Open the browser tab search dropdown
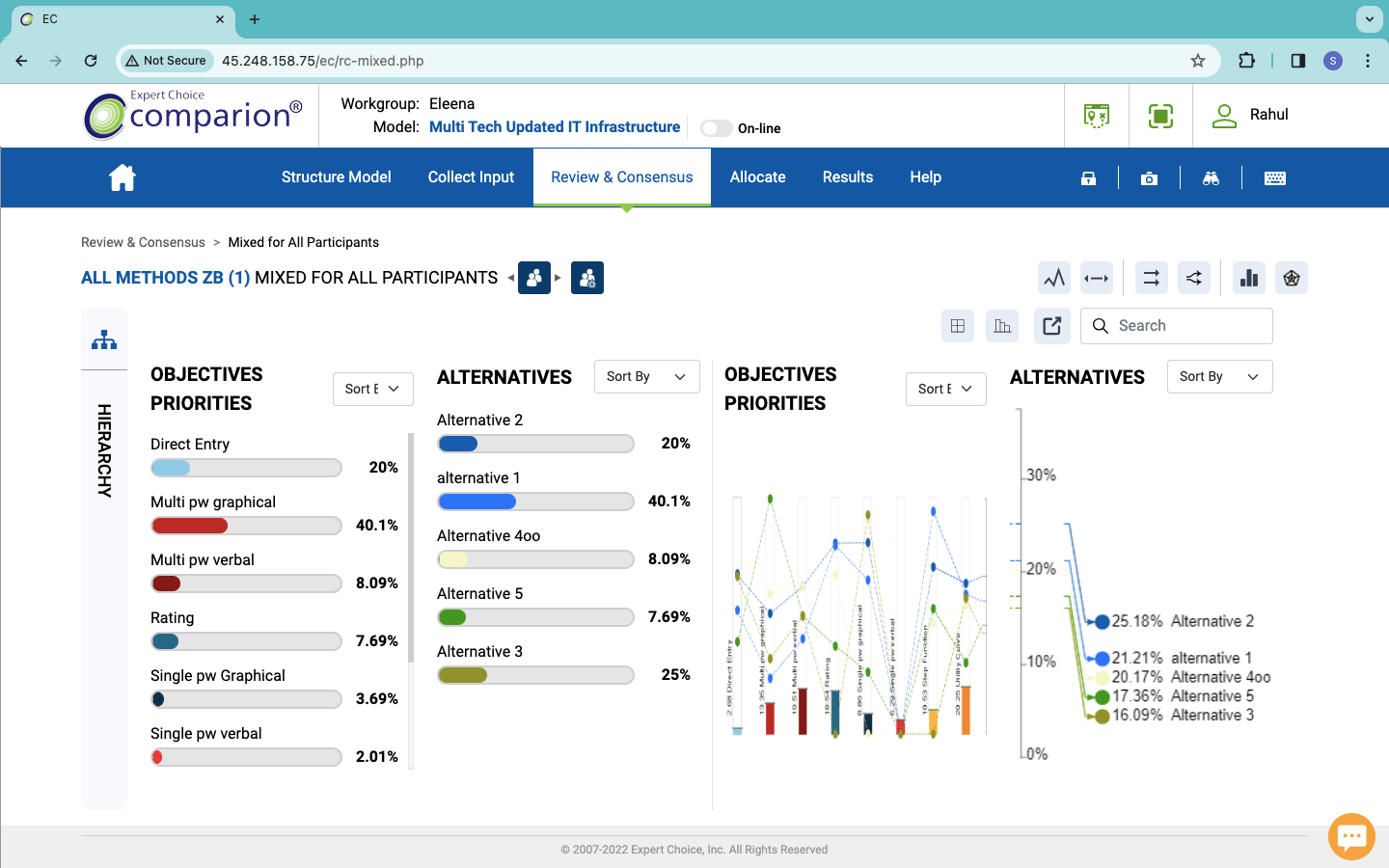Image resolution: width=1389 pixels, height=868 pixels. pos(1369,19)
